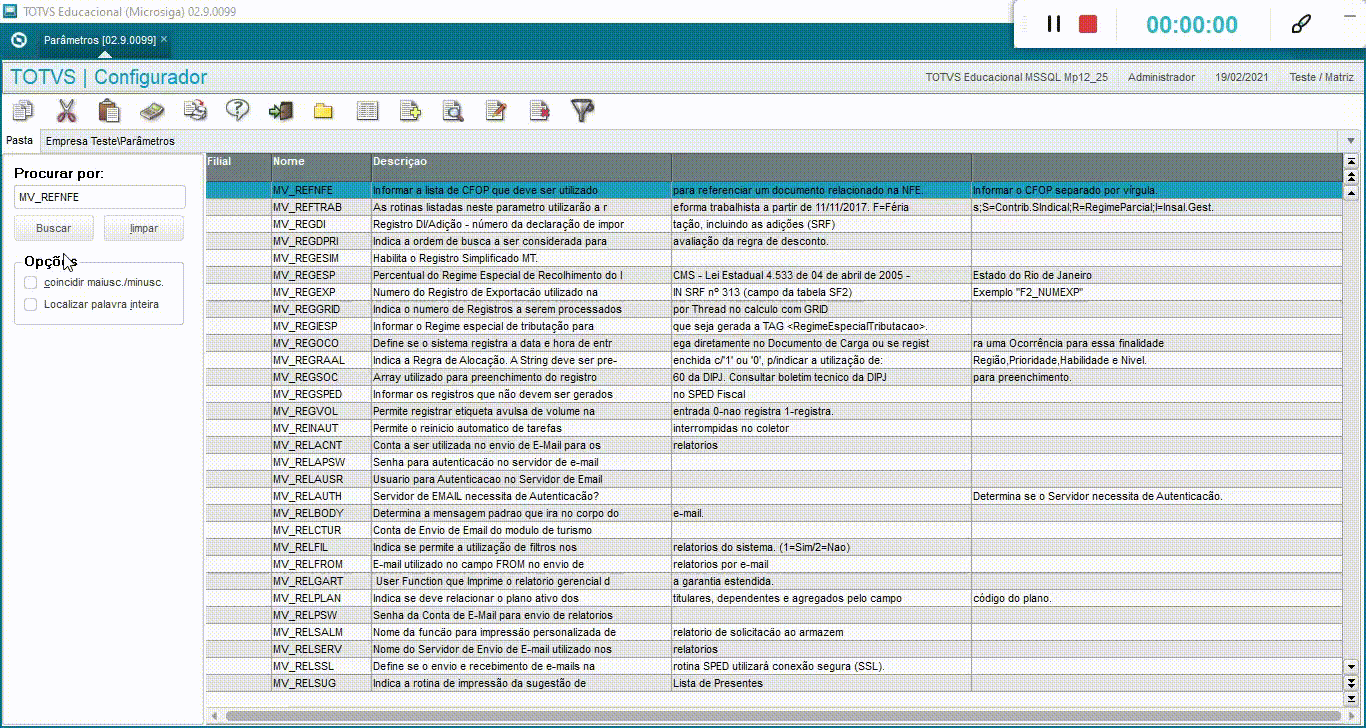Select row MV_RELAUTH

coord(774,496)
